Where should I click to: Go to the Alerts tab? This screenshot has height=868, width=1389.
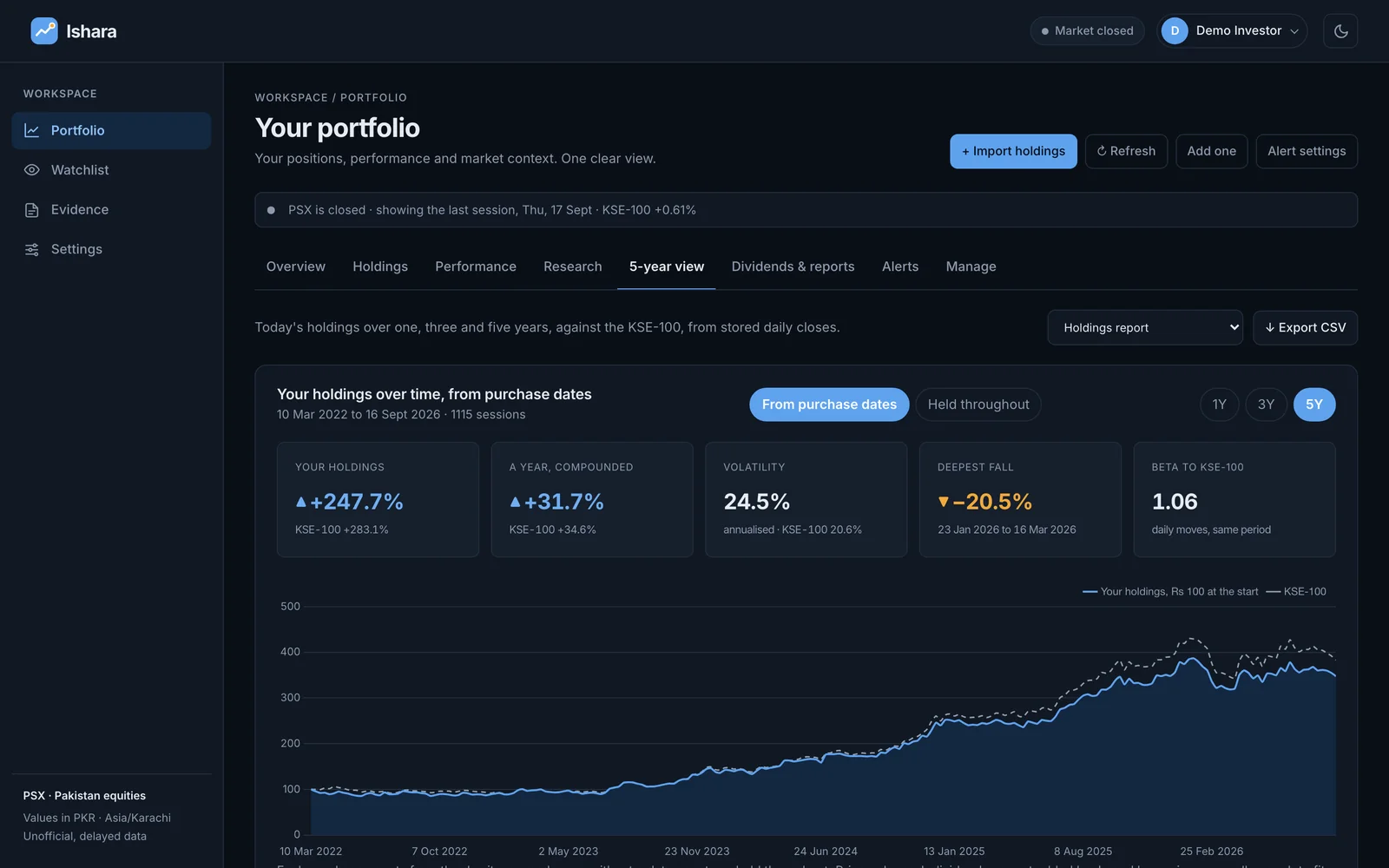pos(900,266)
